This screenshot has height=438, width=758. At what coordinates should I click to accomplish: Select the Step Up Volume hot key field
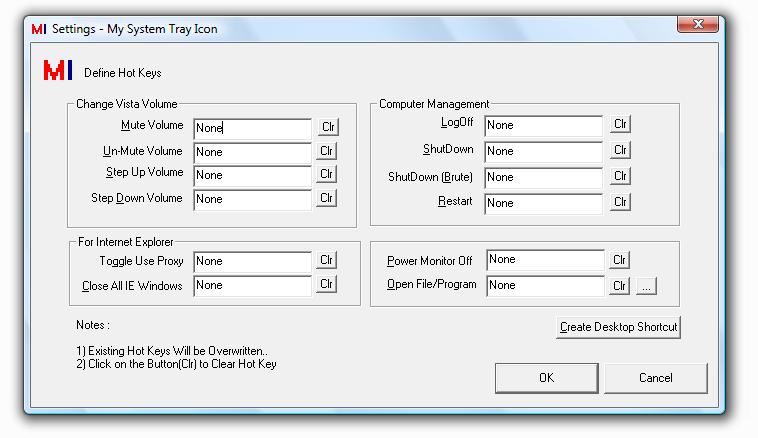pyautogui.click(x=253, y=175)
